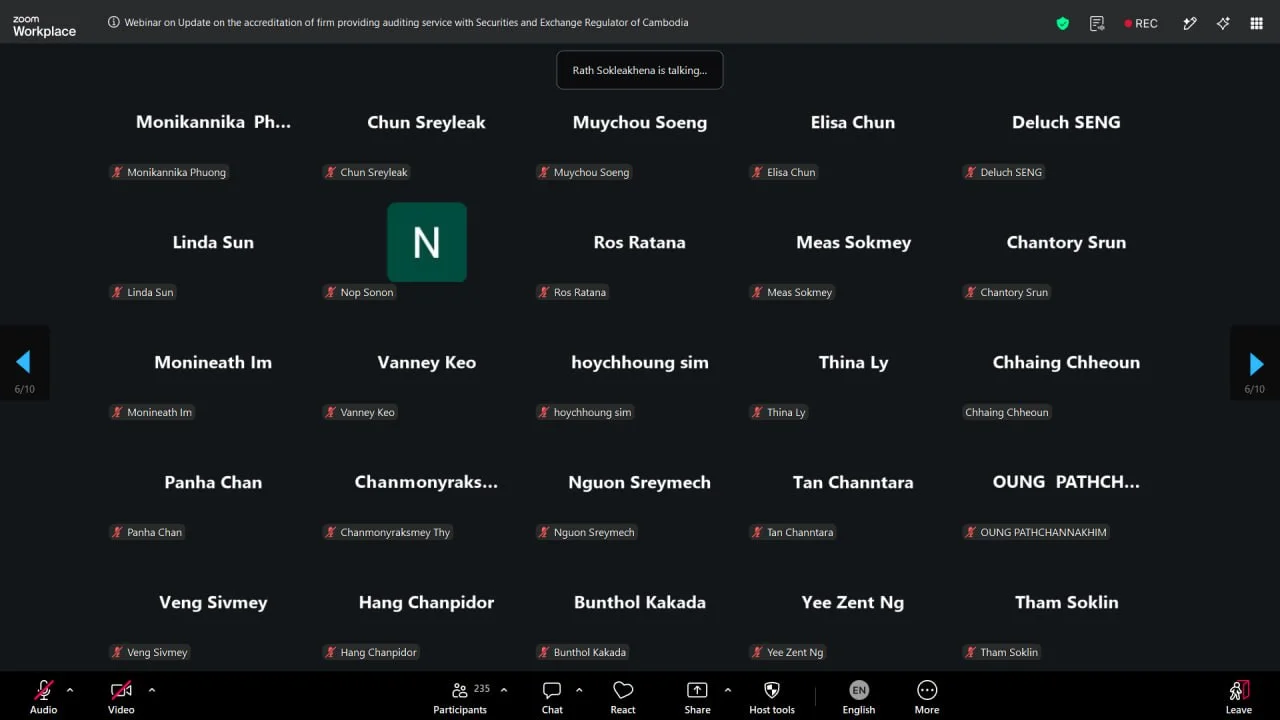Click the 235 participant count
Viewport: 1280px width, 720px height.
[x=482, y=689]
